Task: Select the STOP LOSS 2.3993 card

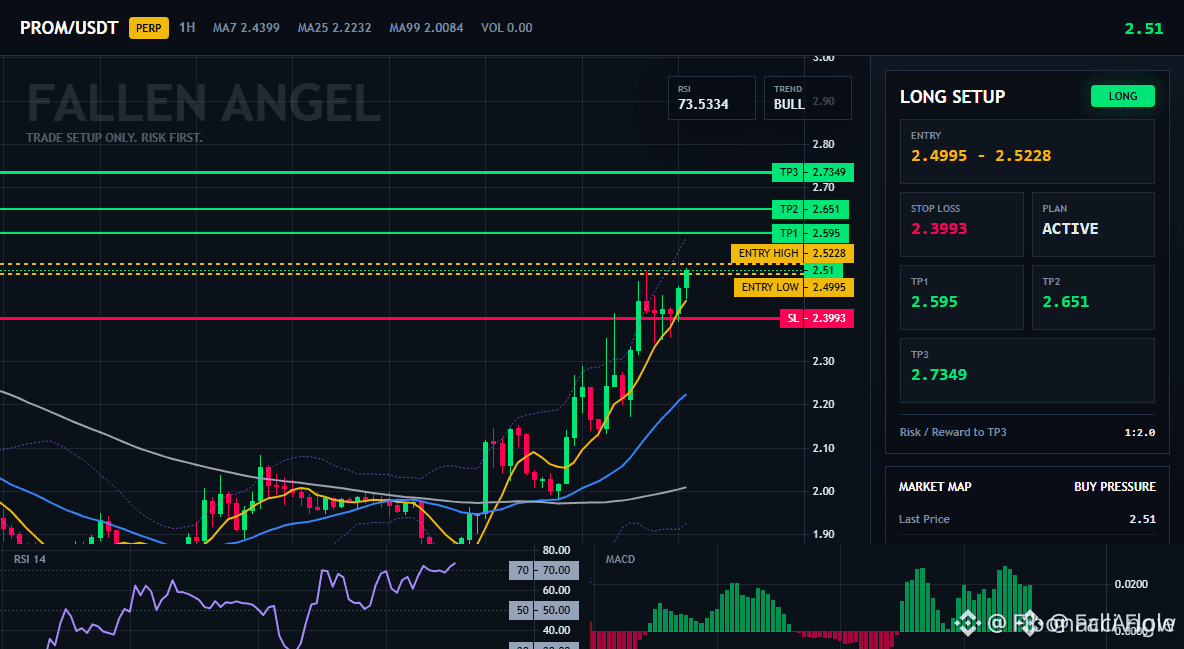Action: [x=961, y=224]
